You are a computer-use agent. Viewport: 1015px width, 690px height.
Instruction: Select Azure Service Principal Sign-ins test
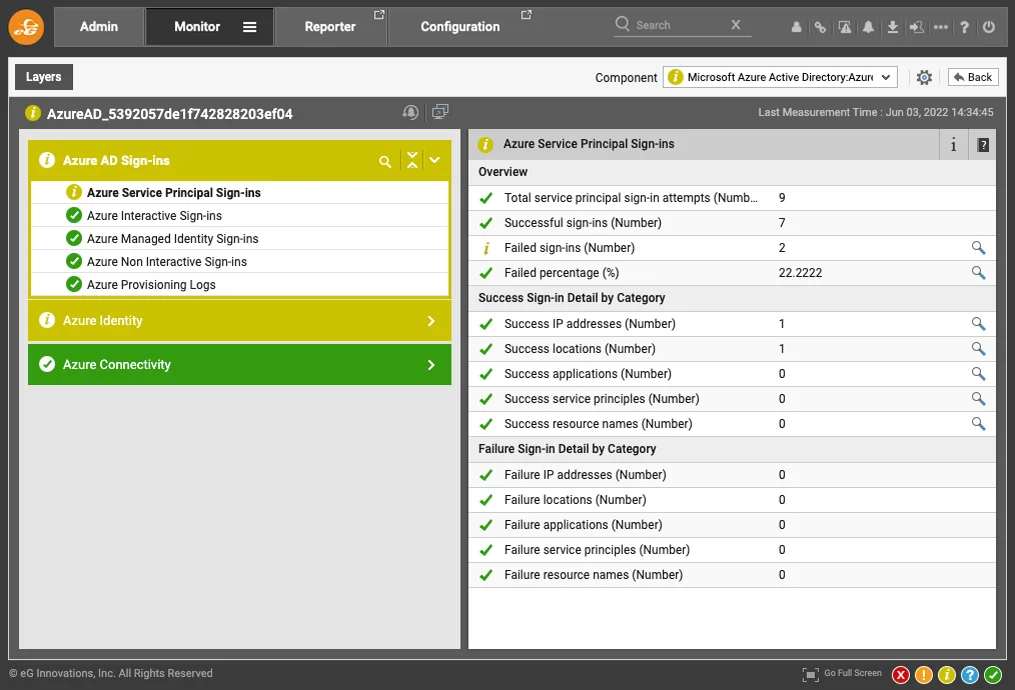click(x=240, y=193)
